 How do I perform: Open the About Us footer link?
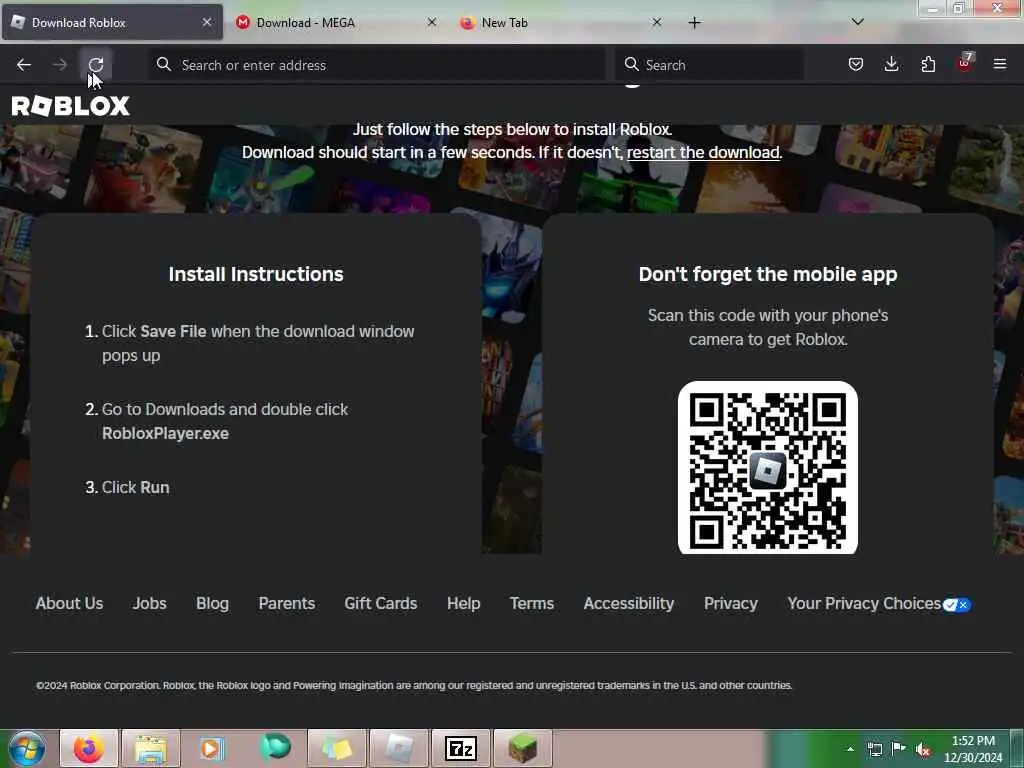(69, 603)
